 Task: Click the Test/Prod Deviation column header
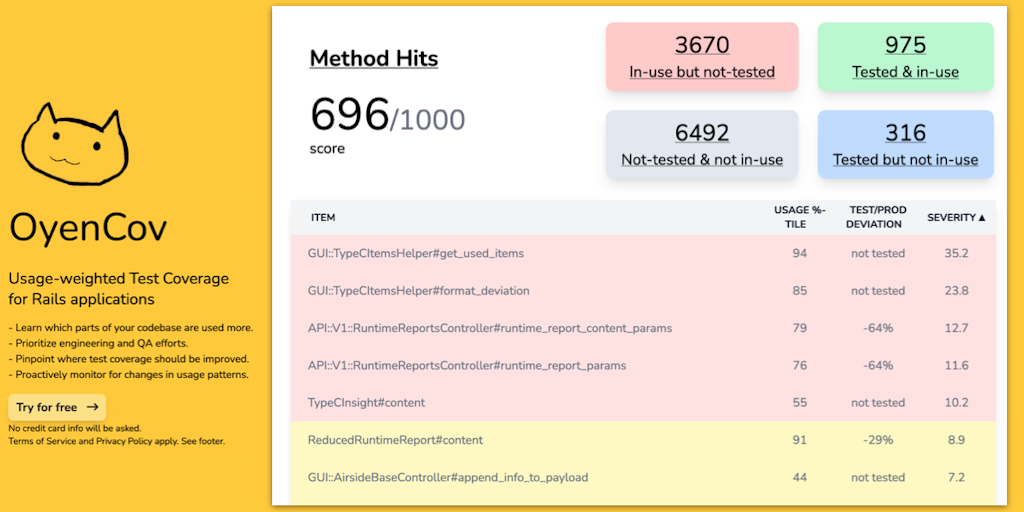point(876,217)
